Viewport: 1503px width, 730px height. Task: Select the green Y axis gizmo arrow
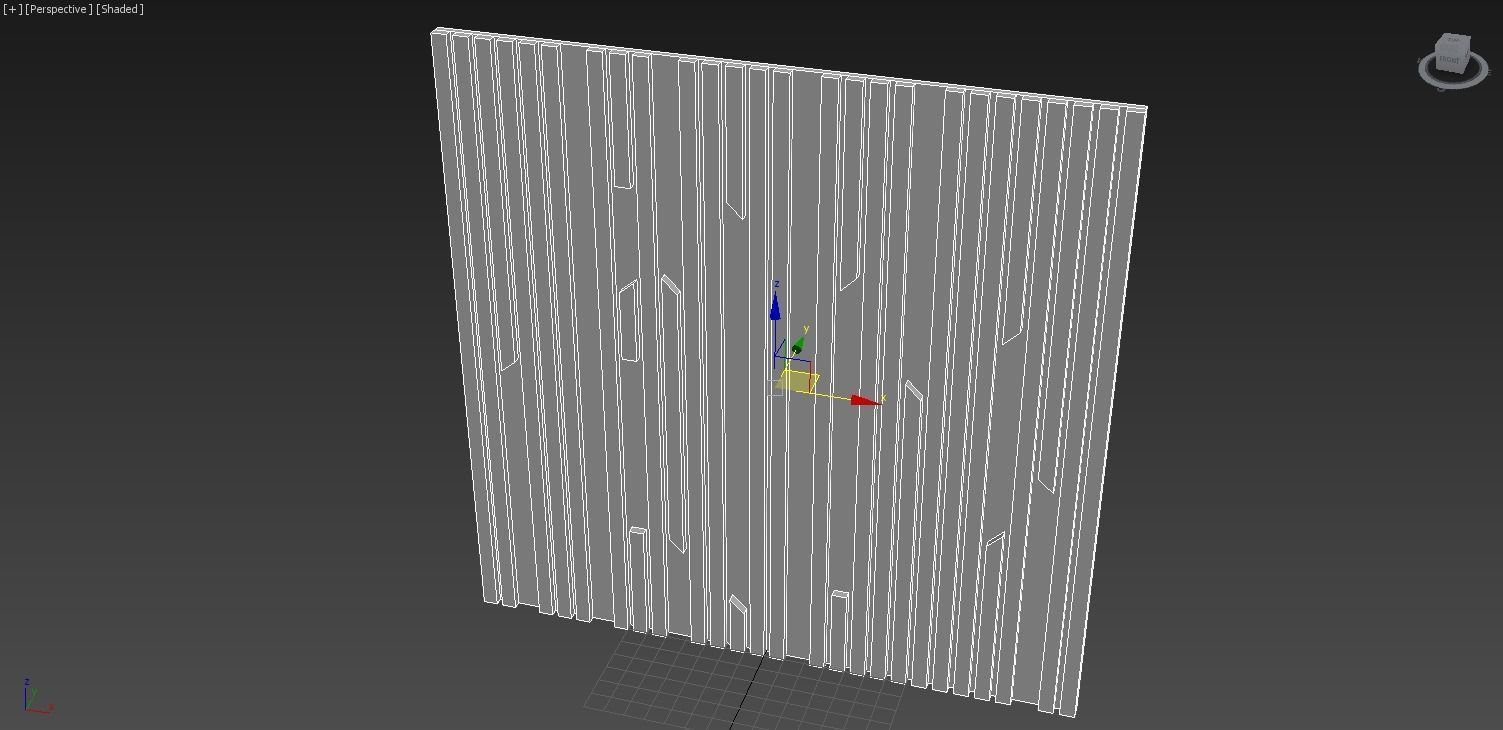tap(798, 346)
